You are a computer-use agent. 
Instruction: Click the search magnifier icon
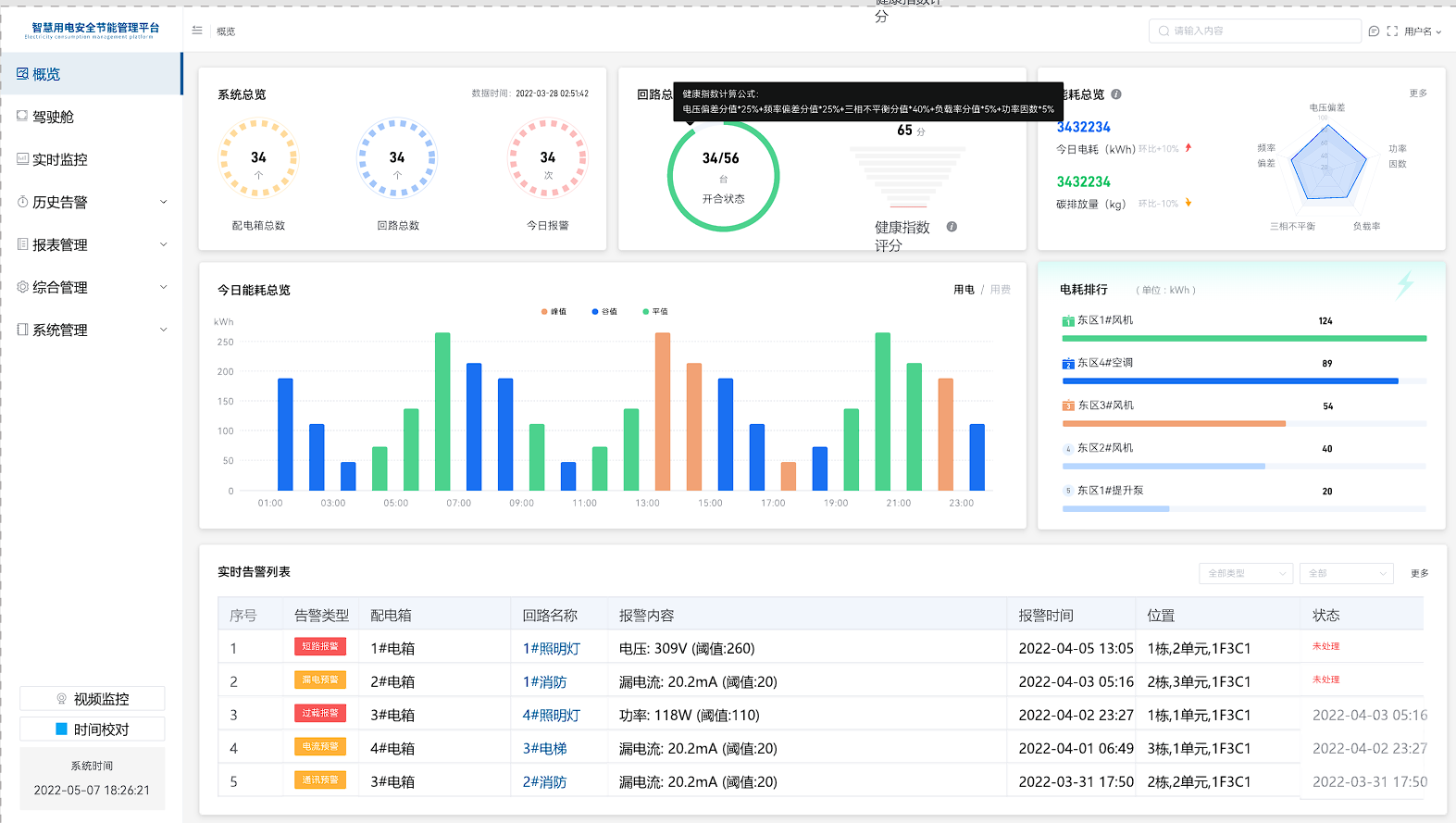(x=1164, y=31)
